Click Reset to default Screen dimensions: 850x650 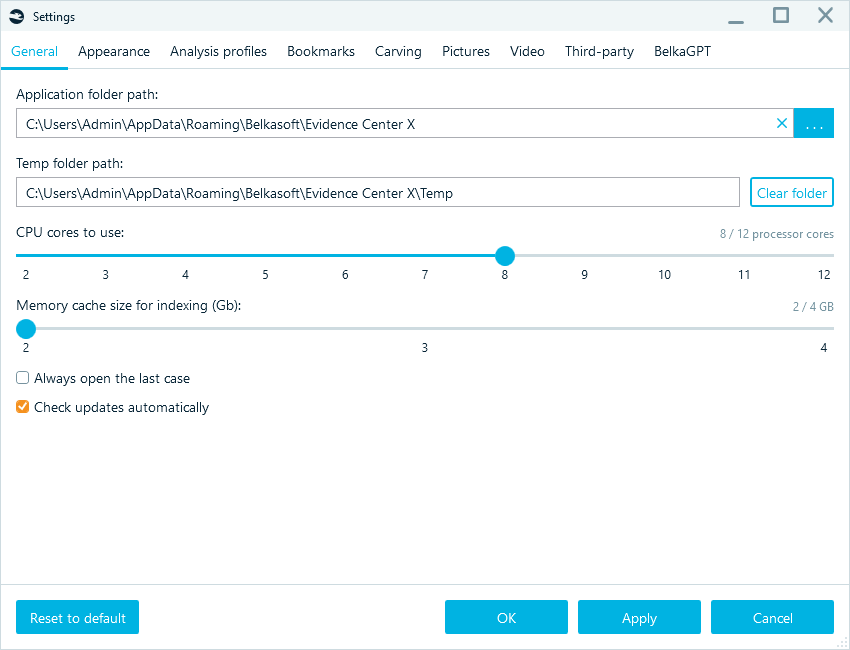[x=77, y=617]
